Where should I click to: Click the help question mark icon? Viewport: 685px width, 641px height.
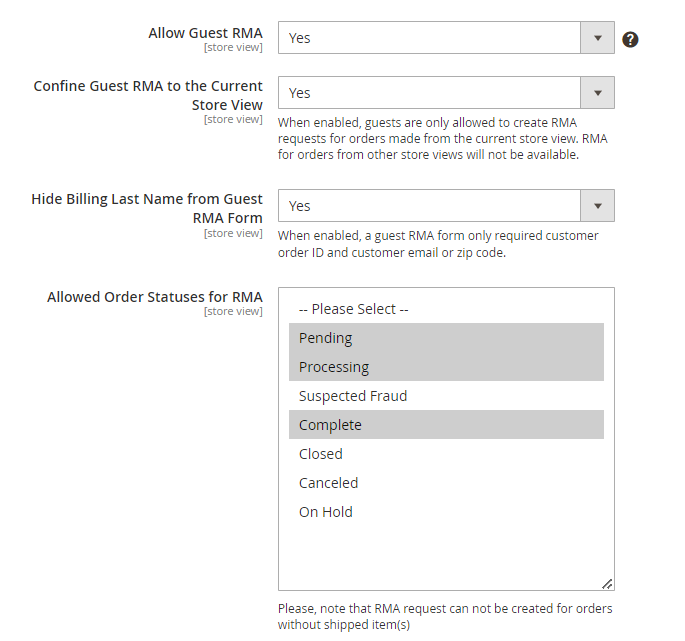click(630, 39)
